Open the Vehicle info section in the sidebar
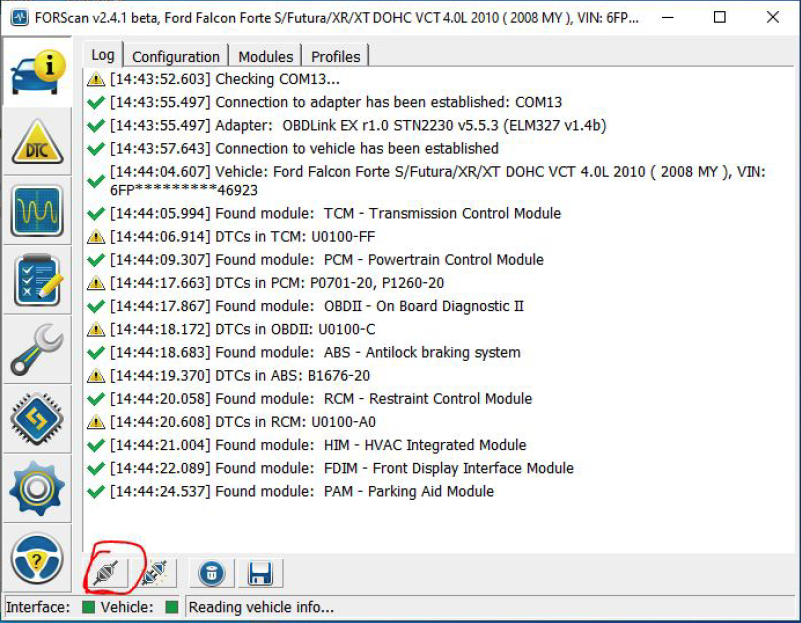The image size is (801, 623). (38, 72)
